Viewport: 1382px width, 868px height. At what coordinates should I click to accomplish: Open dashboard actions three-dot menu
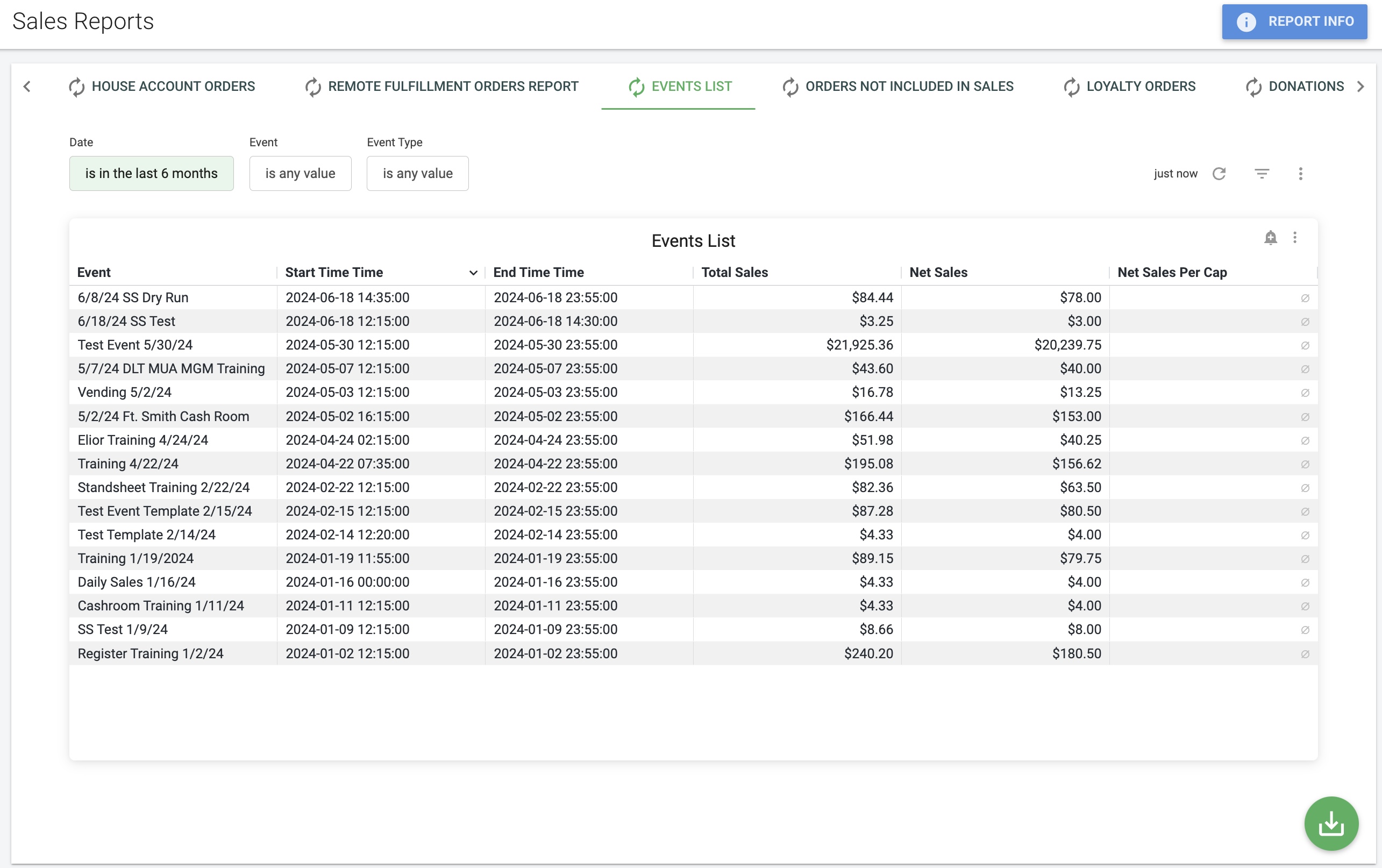[x=1300, y=173]
